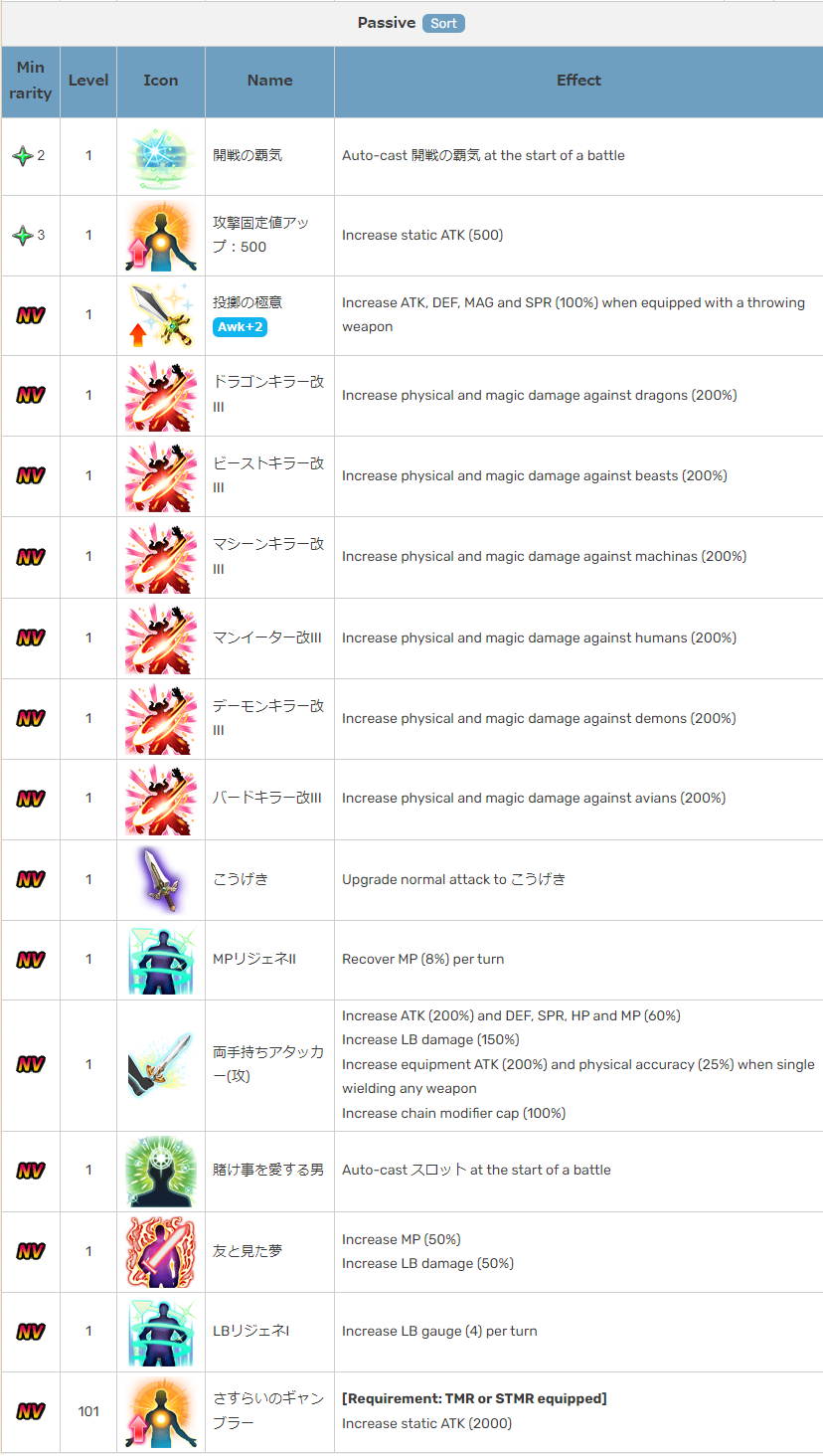823x1456 pixels.
Task: Click the Effect column header
Action: click(x=578, y=81)
